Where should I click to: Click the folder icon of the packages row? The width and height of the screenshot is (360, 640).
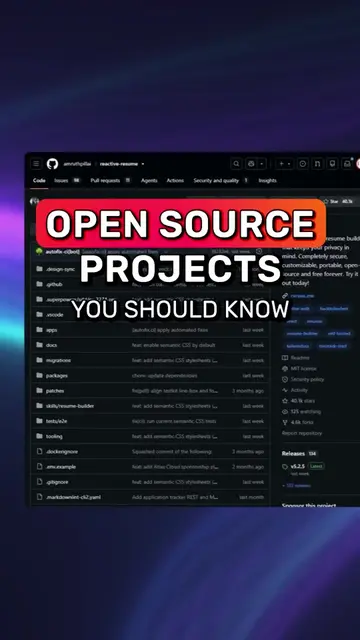click(x=39, y=375)
